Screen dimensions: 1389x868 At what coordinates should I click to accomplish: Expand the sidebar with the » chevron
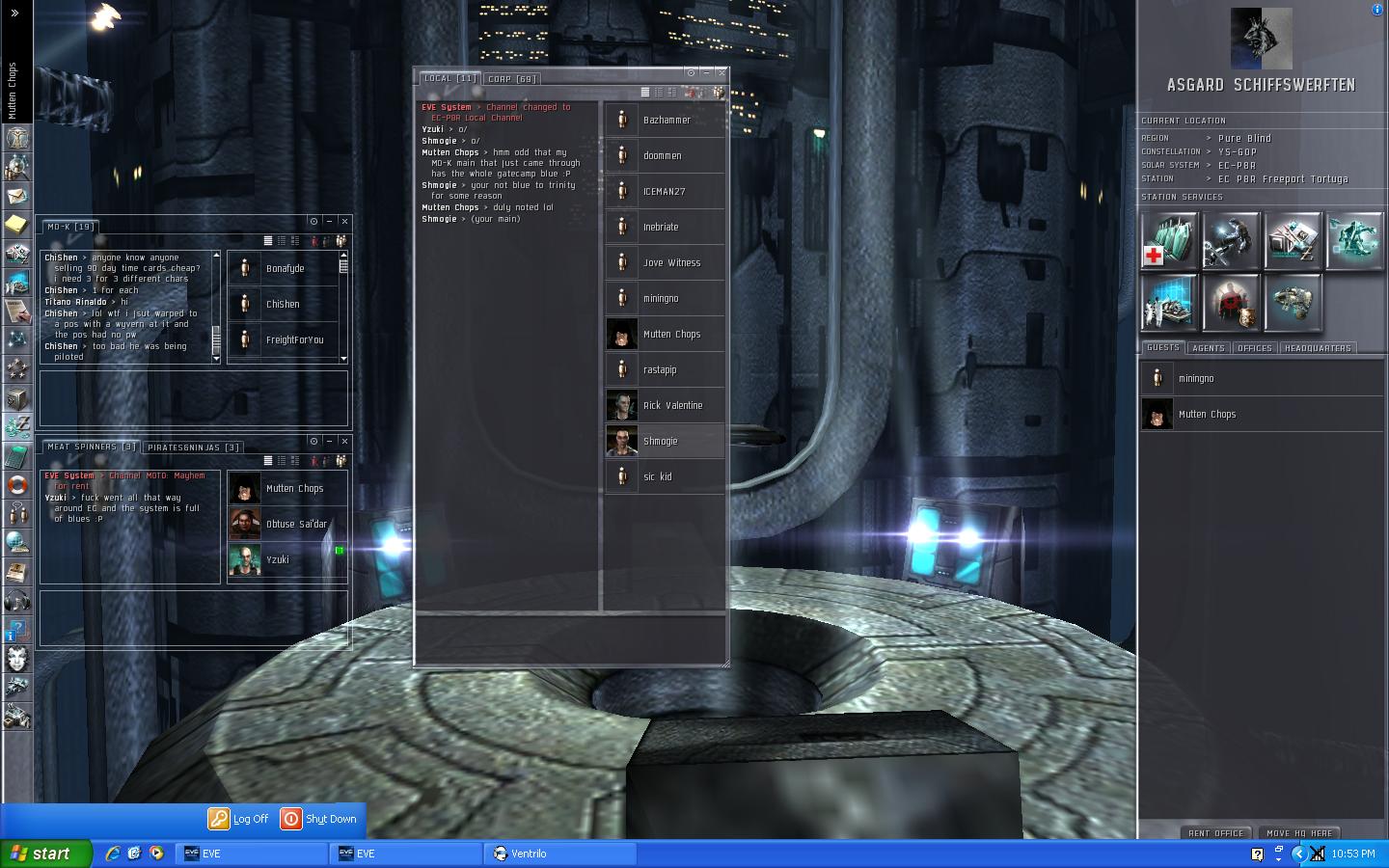(14, 14)
